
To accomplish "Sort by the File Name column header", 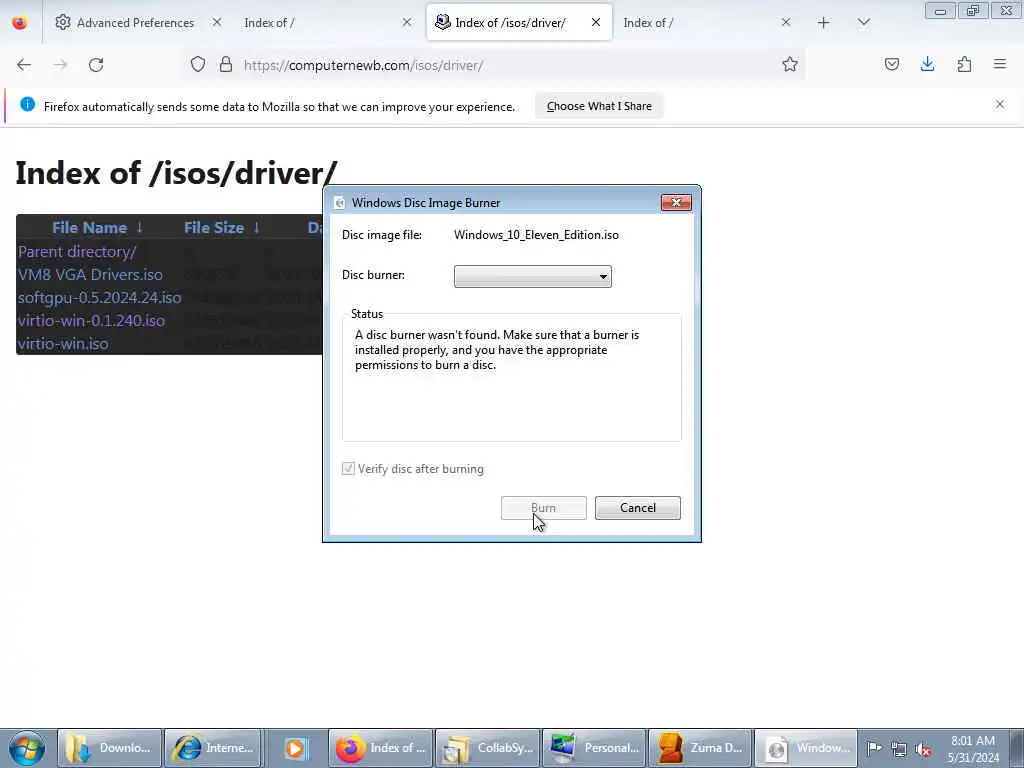I will 89,227.
